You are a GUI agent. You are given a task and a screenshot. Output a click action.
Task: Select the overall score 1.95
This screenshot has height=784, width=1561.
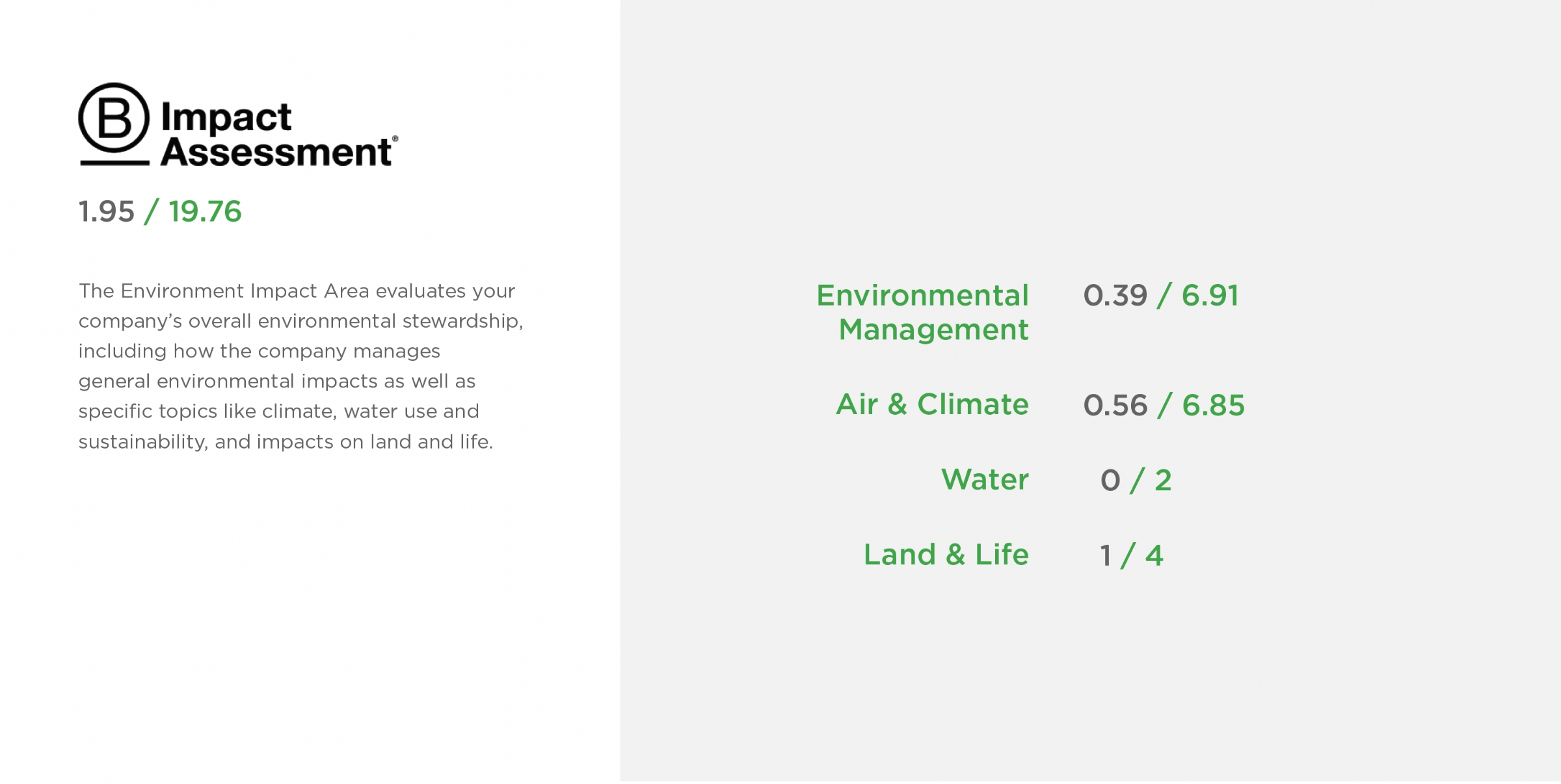106,212
